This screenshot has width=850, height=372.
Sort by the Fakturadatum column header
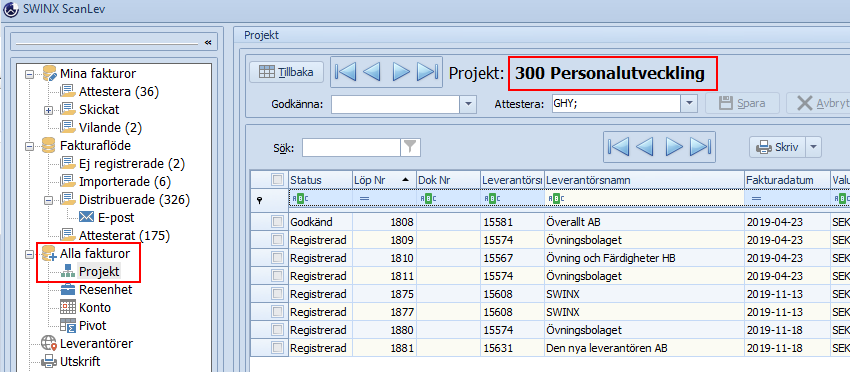tap(787, 179)
